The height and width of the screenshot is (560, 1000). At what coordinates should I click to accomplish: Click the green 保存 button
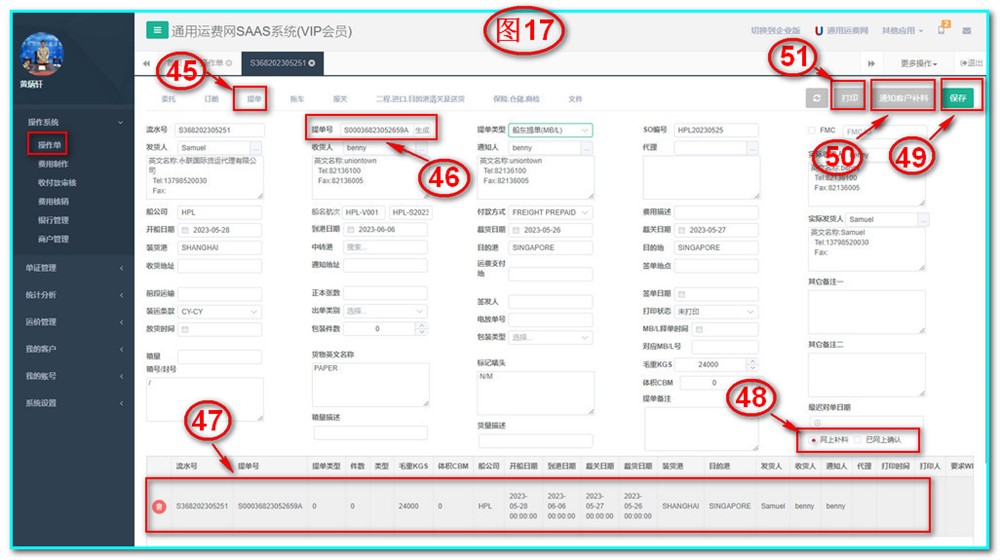[958, 99]
